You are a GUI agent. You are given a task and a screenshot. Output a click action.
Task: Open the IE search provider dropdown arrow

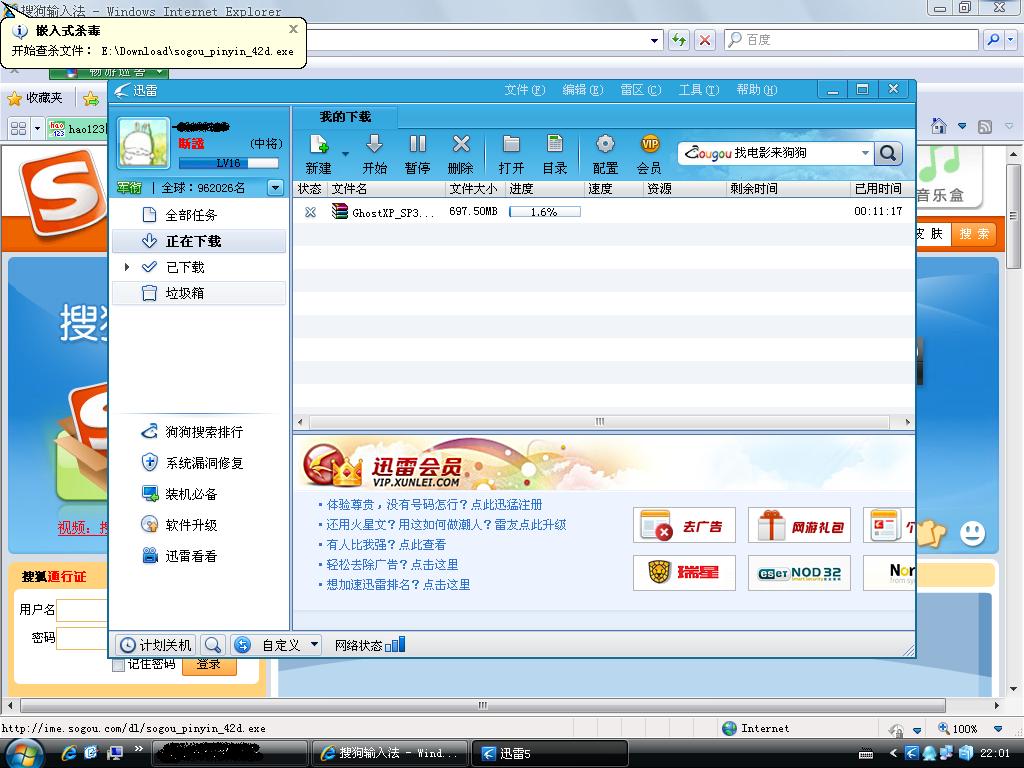(x=1011, y=40)
